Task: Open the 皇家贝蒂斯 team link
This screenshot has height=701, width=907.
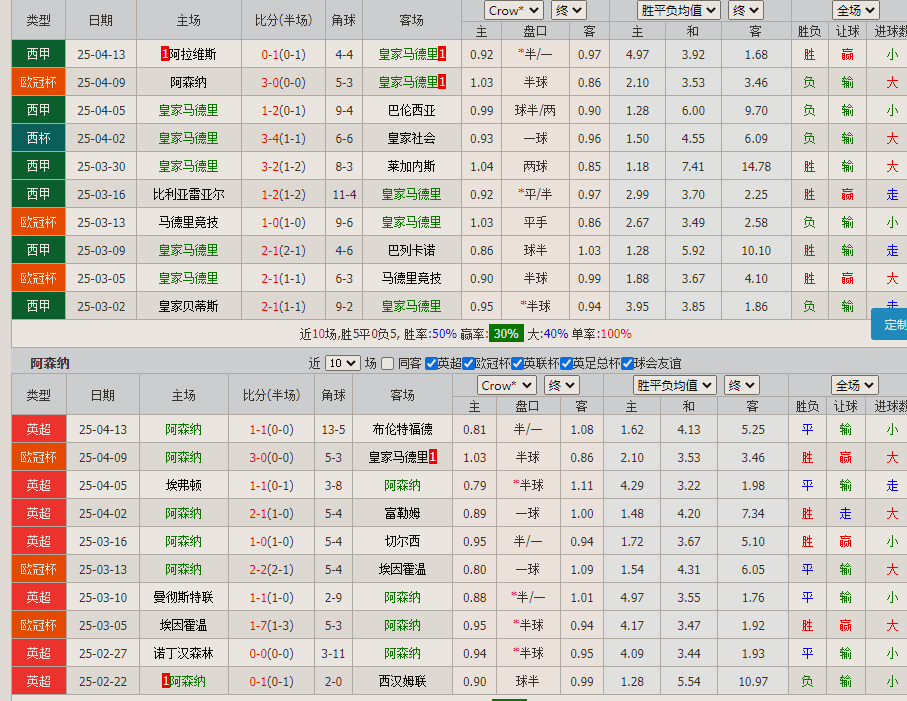Action: (188, 306)
